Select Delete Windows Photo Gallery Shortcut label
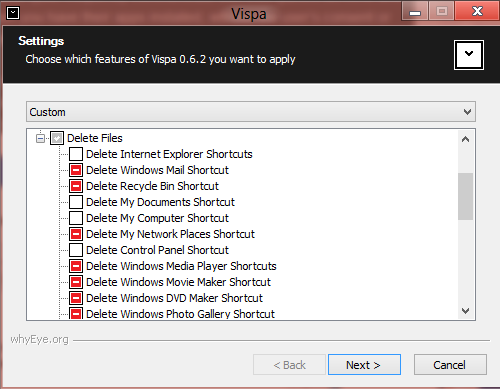Image resolution: width=500 pixels, height=389 pixels. point(180,314)
